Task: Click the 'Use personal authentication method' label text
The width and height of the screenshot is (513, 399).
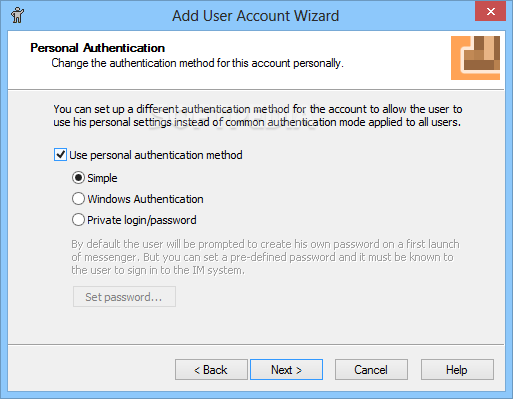Action: (x=156, y=155)
